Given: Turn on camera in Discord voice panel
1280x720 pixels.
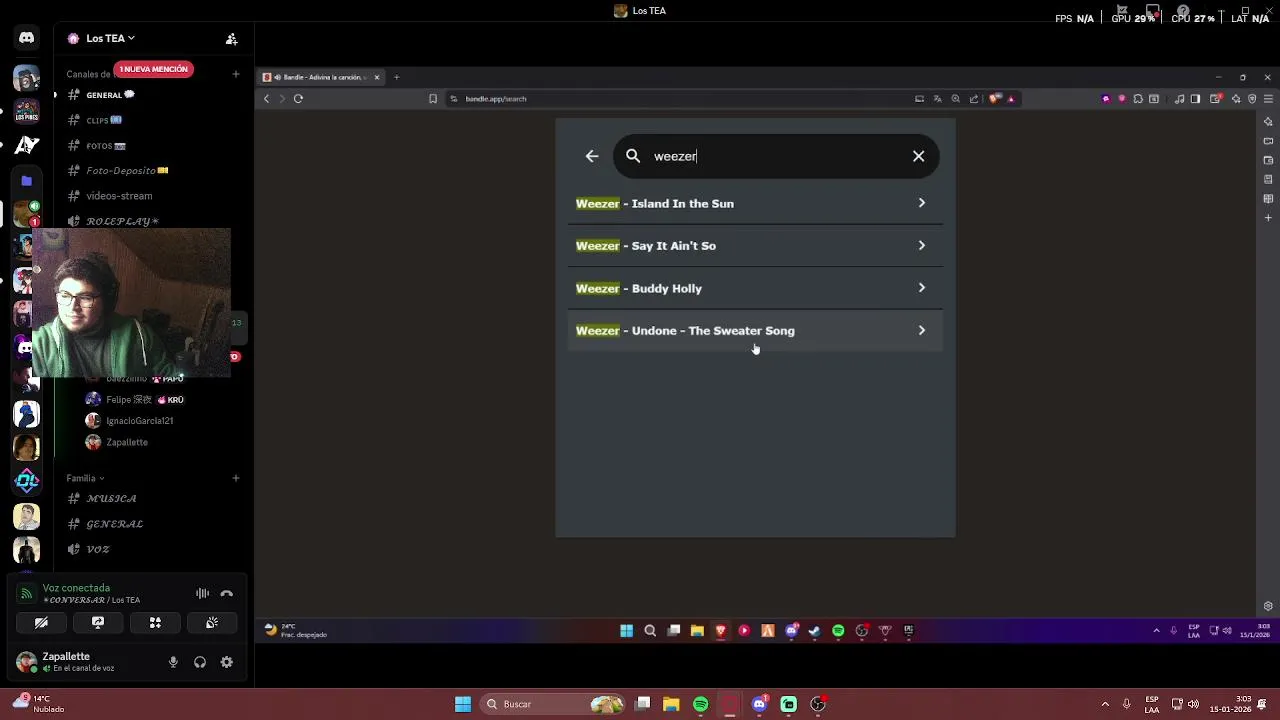Looking at the screenshot, I should click(x=41, y=623).
